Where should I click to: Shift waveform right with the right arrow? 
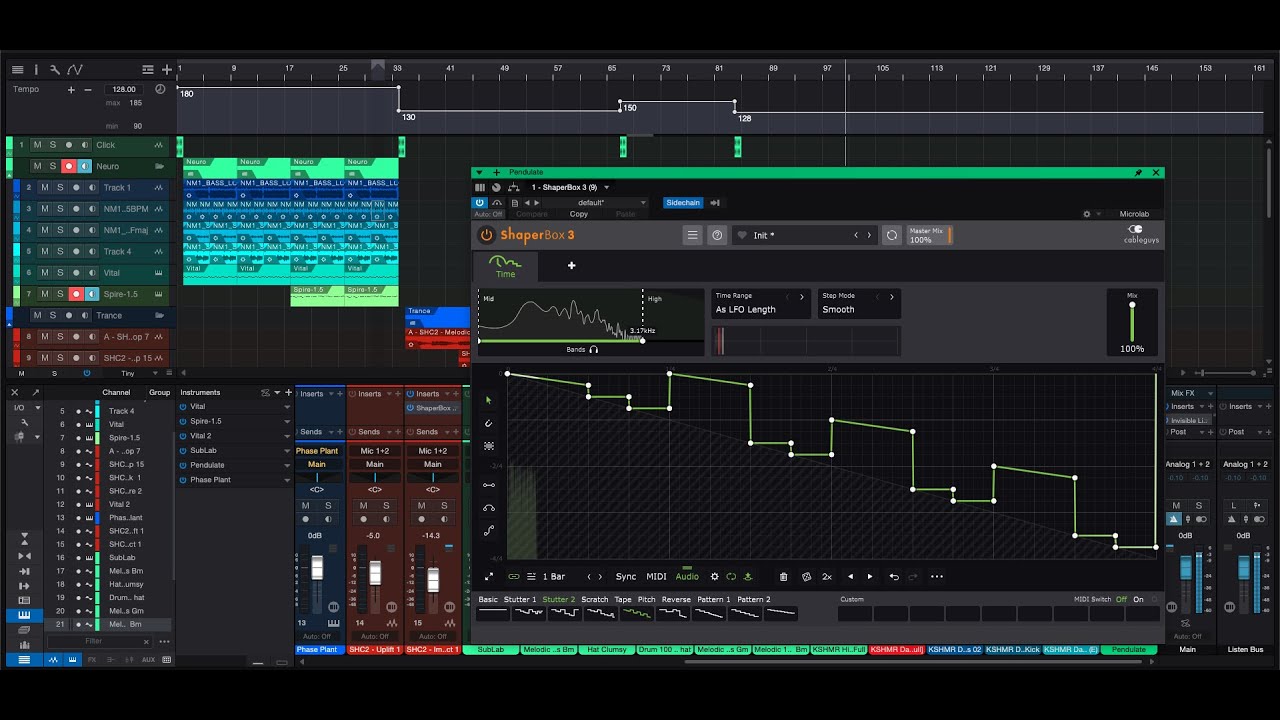coord(870,576)
